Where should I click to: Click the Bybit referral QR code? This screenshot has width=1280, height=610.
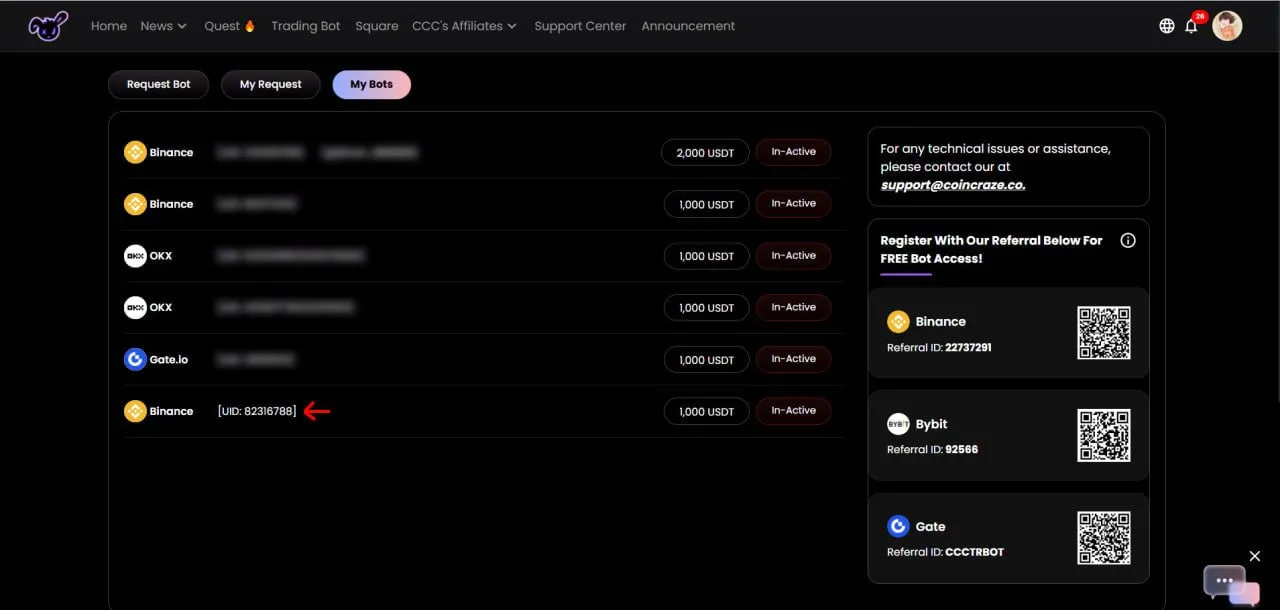1103,436
